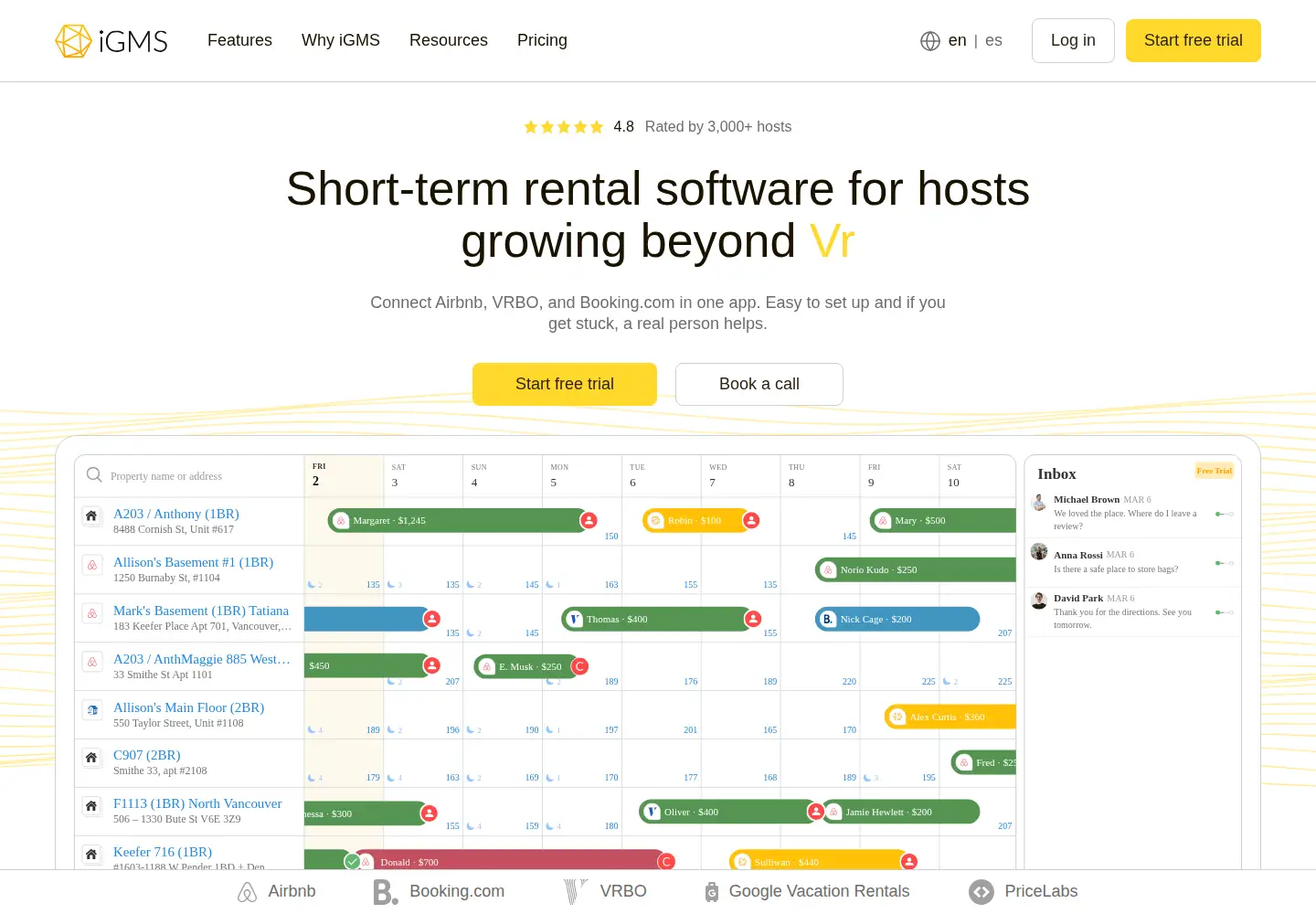Open the Margaret · $1,245 booking bar

pos(458,520)
